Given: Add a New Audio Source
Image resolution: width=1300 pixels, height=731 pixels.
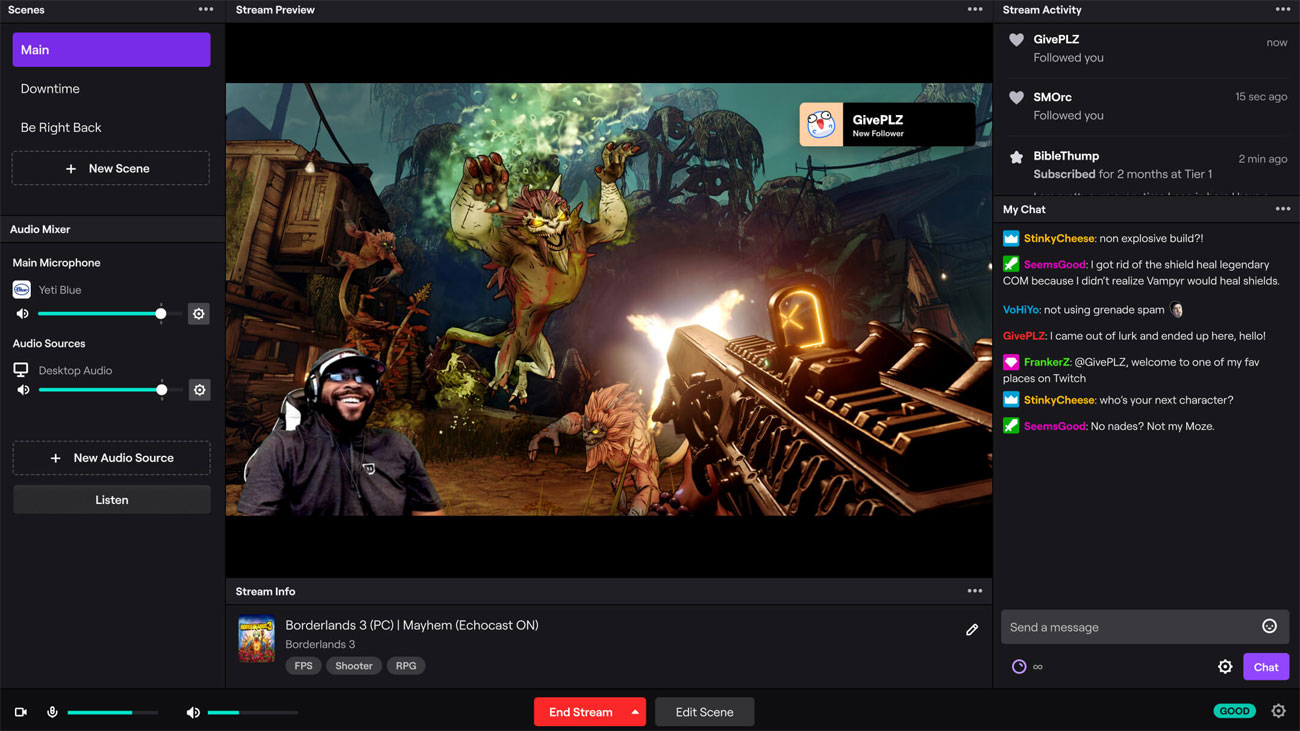Looking at the screenshot, I should coord(111,458).
